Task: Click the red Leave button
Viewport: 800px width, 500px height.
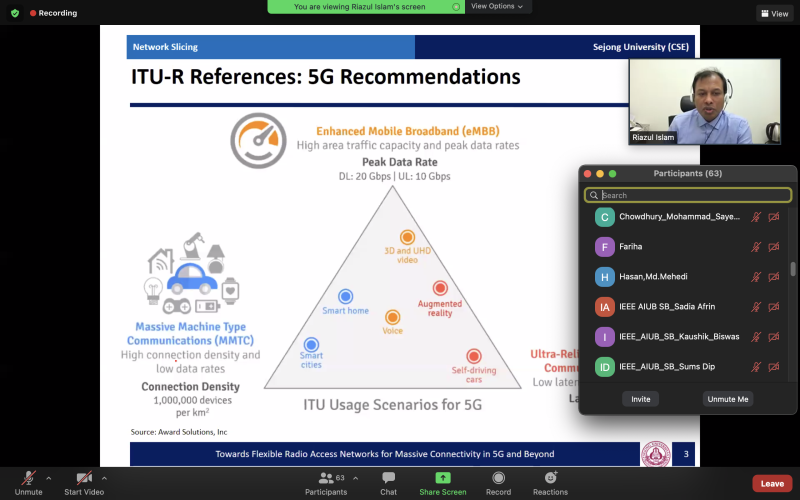Action: (772, 483)
